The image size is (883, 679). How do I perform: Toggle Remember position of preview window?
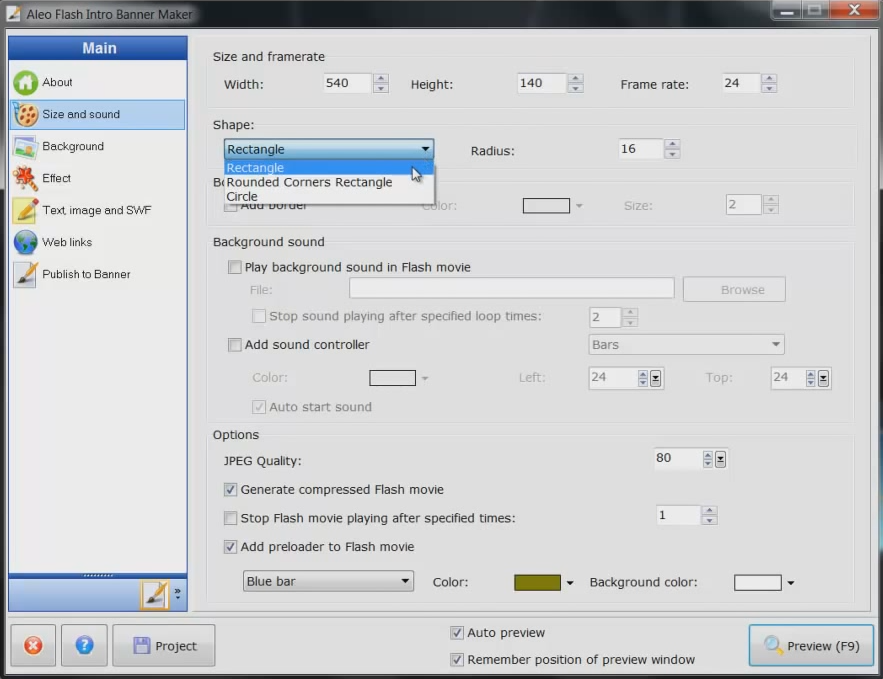click(x=457, y=659)
